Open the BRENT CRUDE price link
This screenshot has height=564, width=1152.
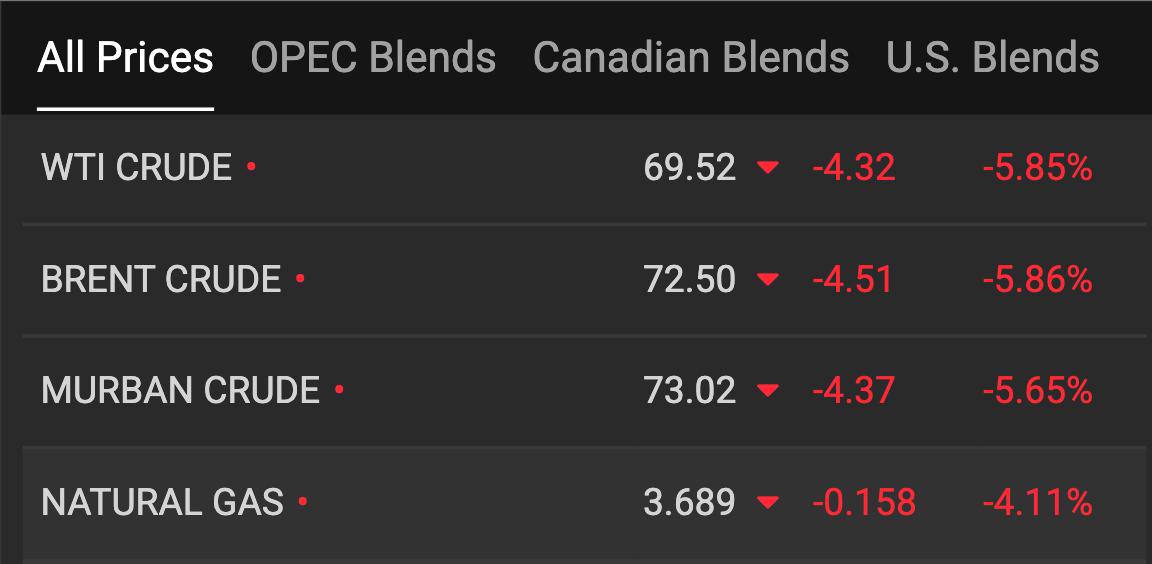click(x=161, y=279)
